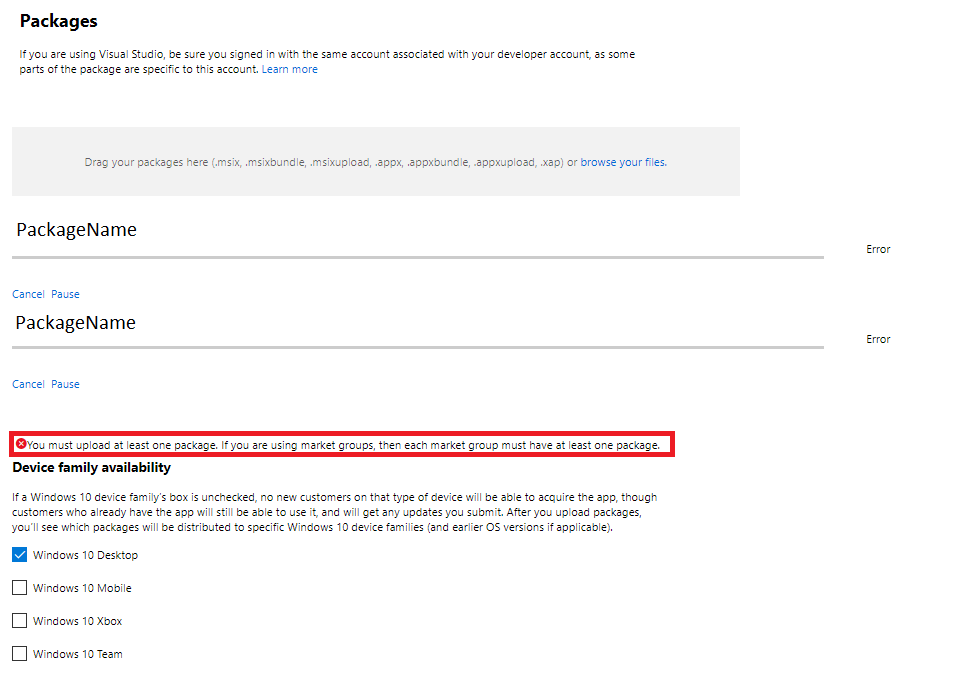The width and height of the screenshot is (969, 675).
Task: Open the Learn more link
Action: coord(289,69)
